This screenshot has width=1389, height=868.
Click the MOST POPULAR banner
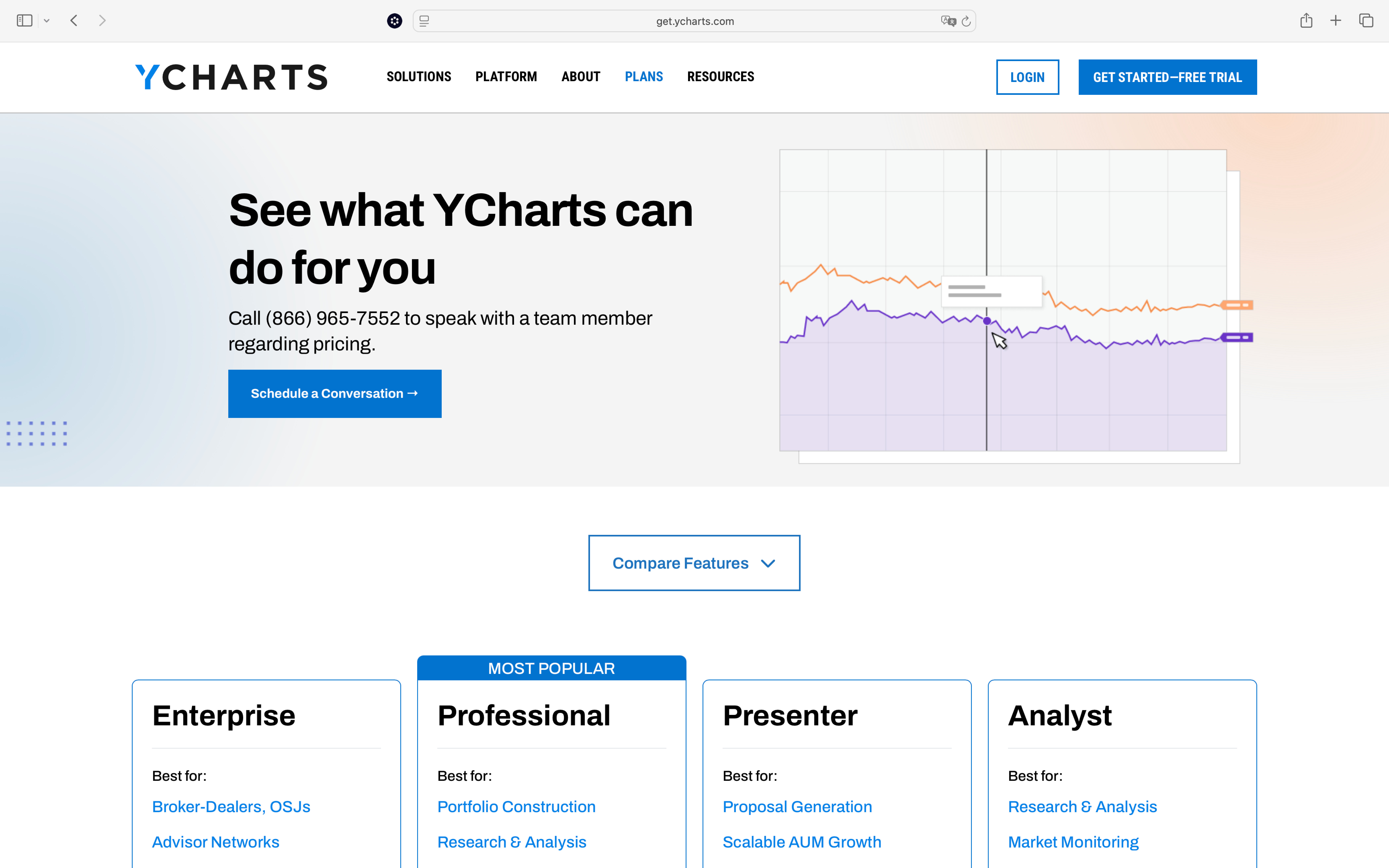552,668
